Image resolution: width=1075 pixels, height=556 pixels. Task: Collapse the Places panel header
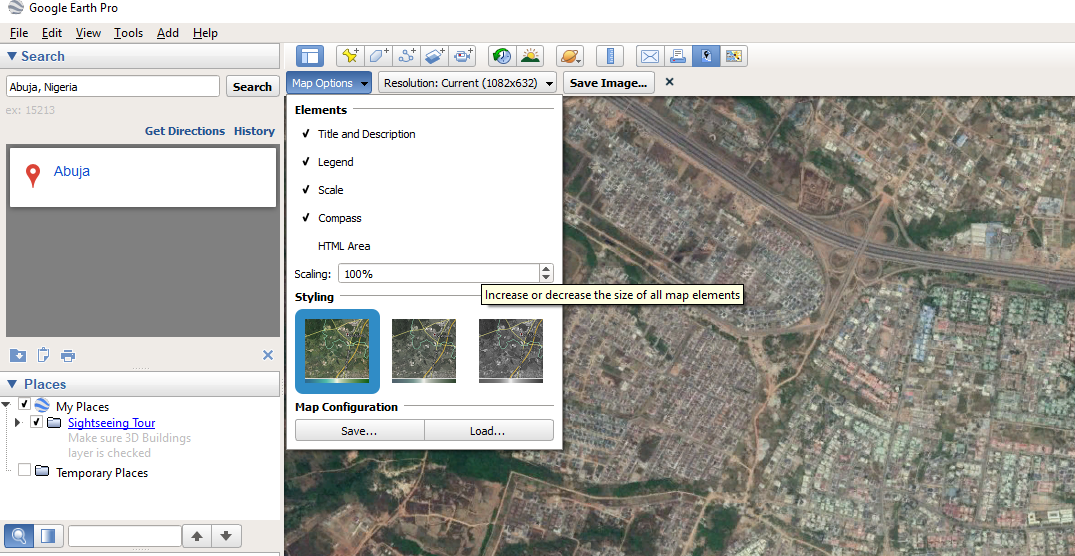(x=141, y=384)
